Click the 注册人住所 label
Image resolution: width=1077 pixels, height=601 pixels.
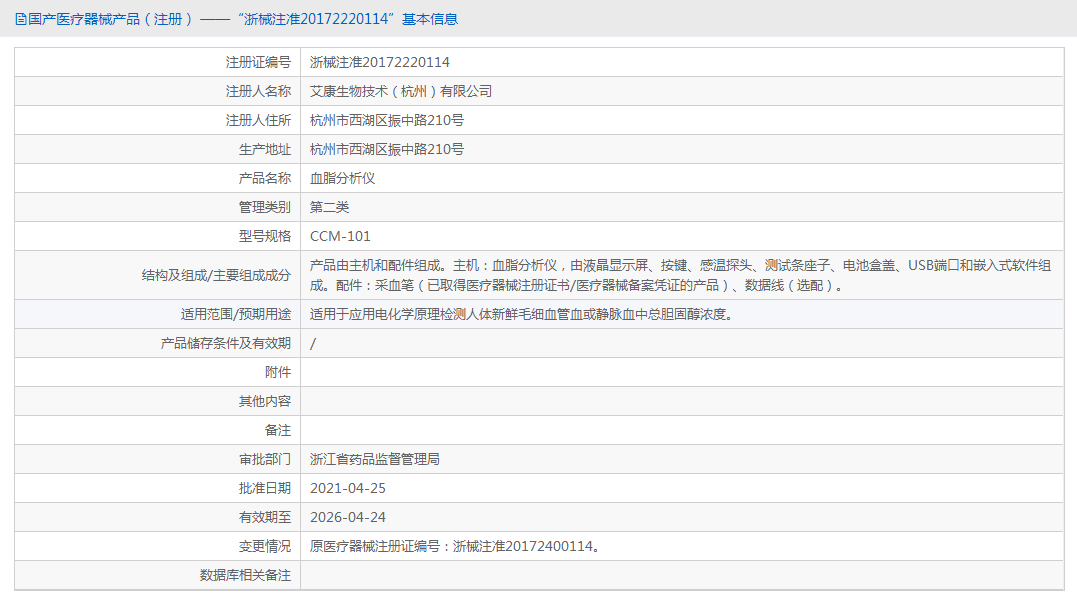click(x=258, y=120)
